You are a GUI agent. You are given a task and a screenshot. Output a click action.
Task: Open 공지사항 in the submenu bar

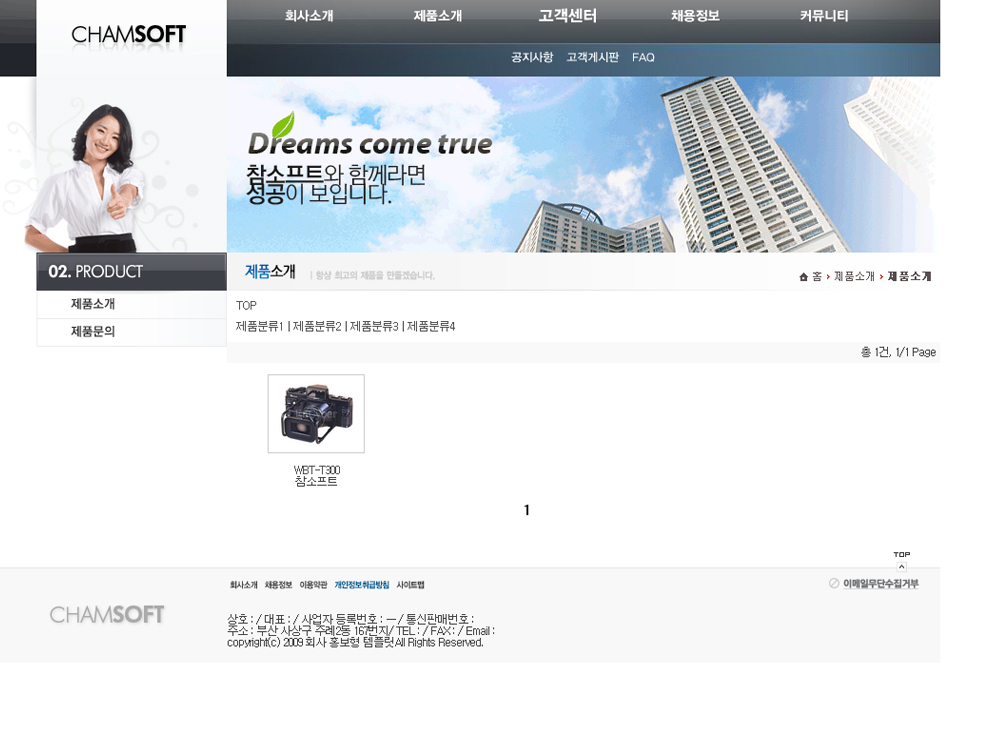tap(532, 58)
